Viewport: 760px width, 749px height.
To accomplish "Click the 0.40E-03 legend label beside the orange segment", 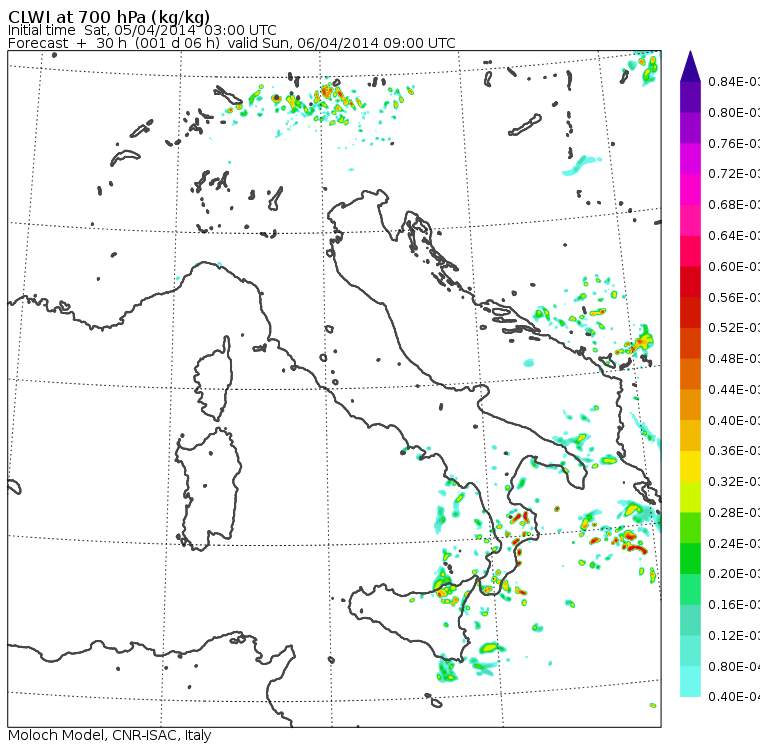I will [734, 420].
